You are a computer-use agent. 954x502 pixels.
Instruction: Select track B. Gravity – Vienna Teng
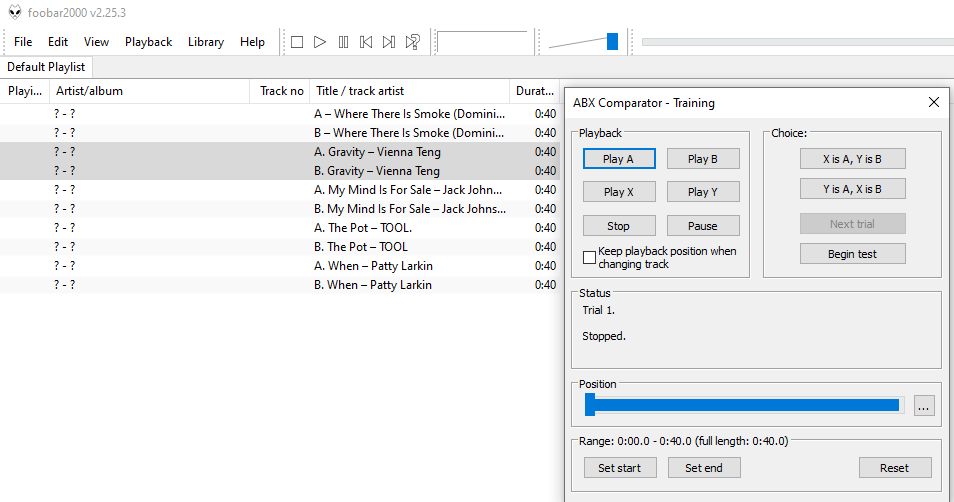click(280, 171)
